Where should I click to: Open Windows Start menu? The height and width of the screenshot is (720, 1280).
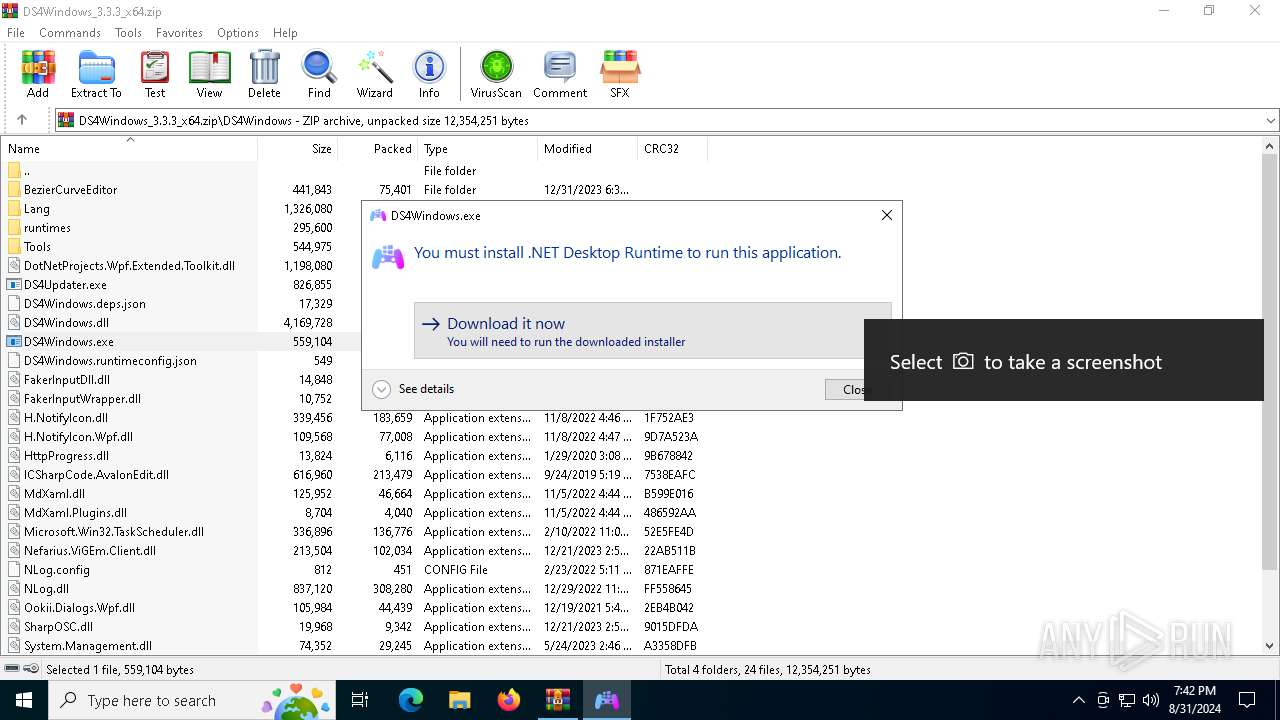point(23,700)
